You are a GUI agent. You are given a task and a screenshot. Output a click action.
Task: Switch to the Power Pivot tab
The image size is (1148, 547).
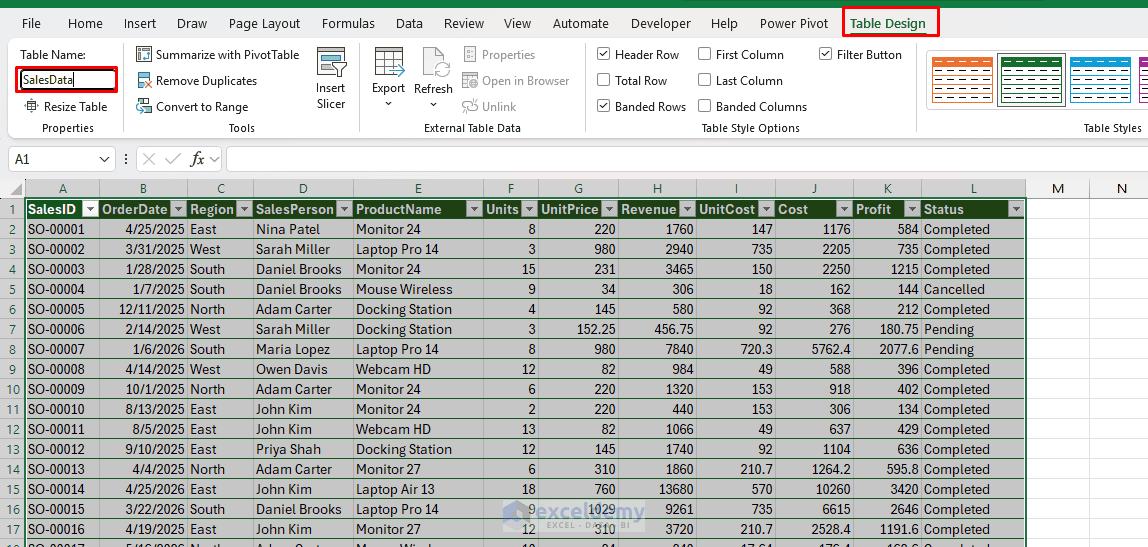[x=794, y=23]
